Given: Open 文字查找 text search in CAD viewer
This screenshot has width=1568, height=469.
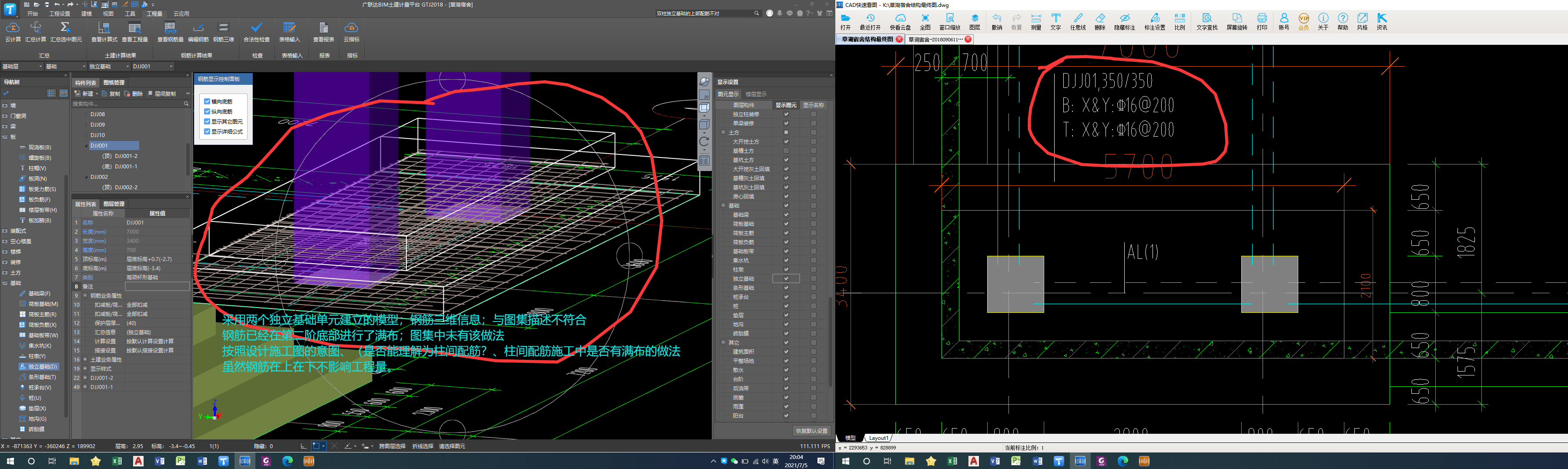Looking at the screenshot, I should click(1206, 22).
